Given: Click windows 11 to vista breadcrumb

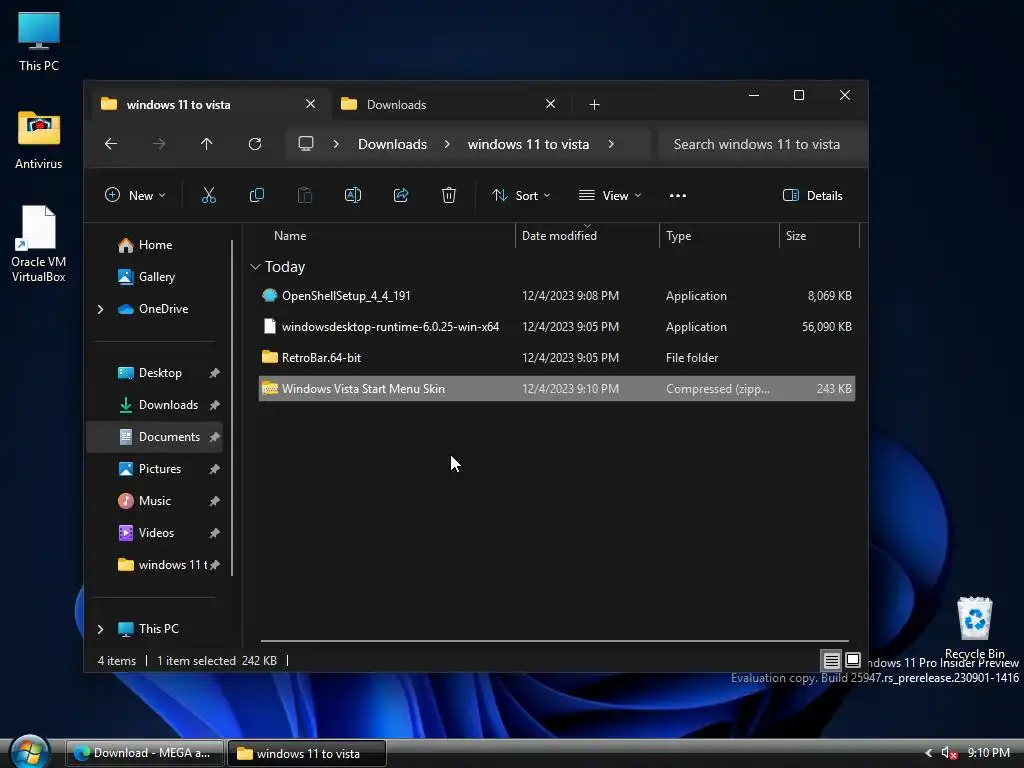Looking at the screenshot, I should pos(528,144).
